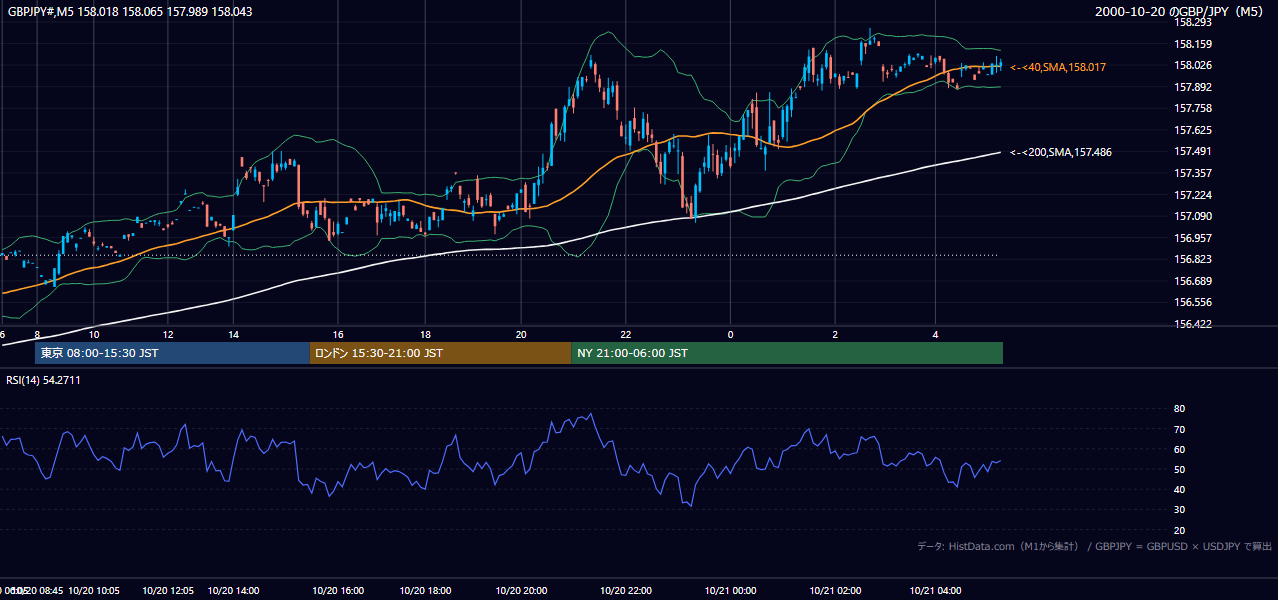
Task: Click RSI scale value 80
Action: tap(1179, 409)
